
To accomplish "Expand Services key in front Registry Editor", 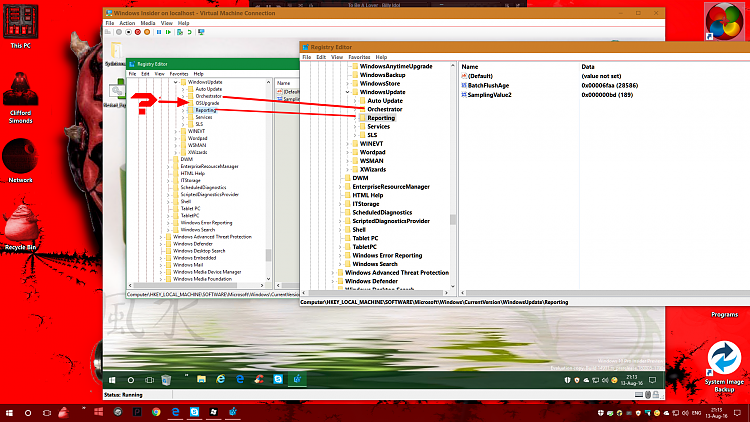I will click(355, 127).
